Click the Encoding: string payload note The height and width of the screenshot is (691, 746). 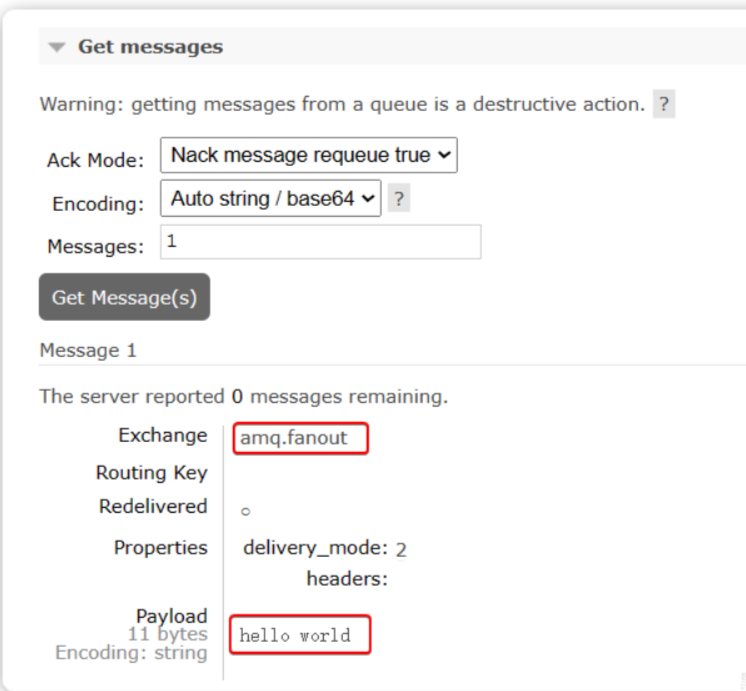point(131,653)
